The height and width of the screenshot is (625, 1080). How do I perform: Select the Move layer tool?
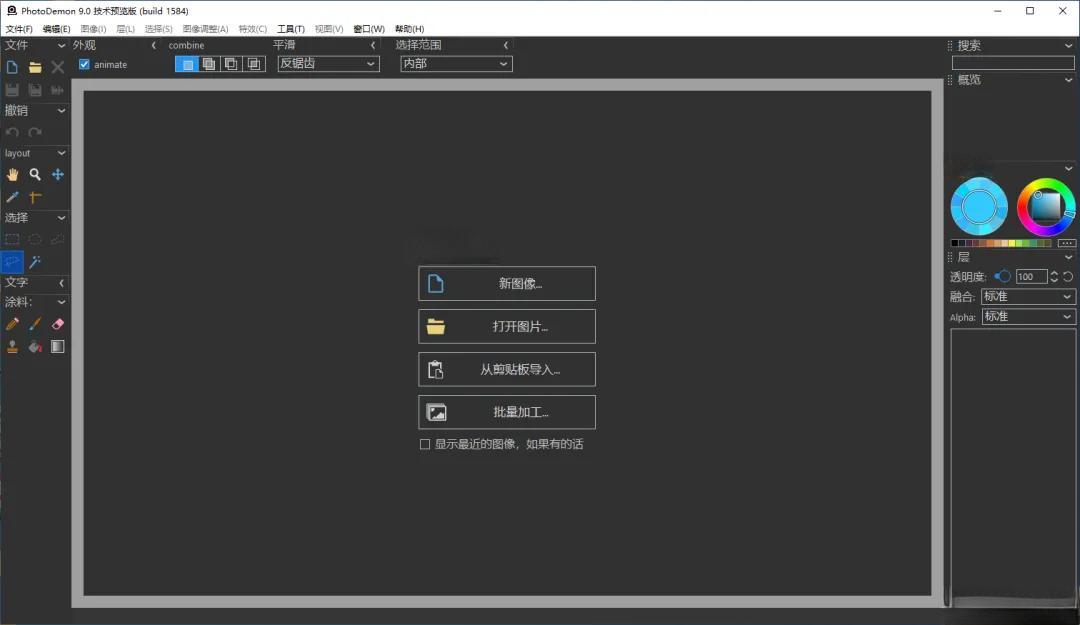coord(58,174)
